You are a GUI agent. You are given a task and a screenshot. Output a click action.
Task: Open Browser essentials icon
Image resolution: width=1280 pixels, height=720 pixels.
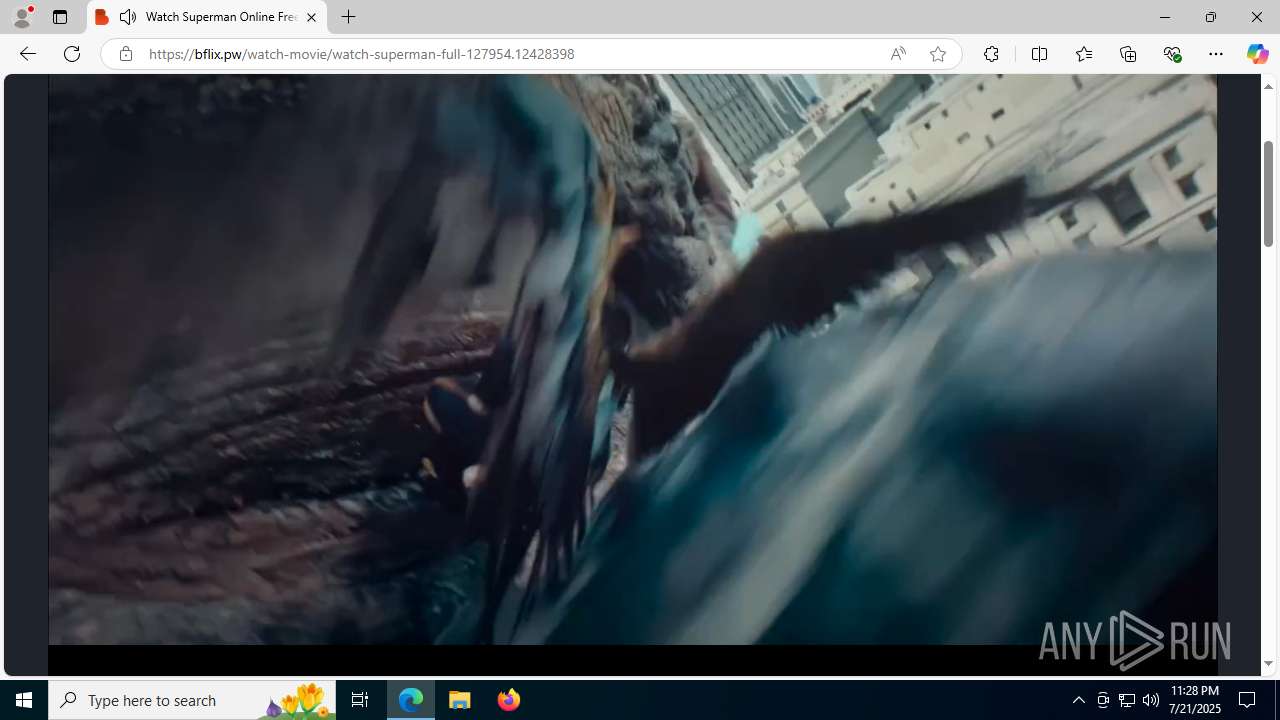[1172, 54]
